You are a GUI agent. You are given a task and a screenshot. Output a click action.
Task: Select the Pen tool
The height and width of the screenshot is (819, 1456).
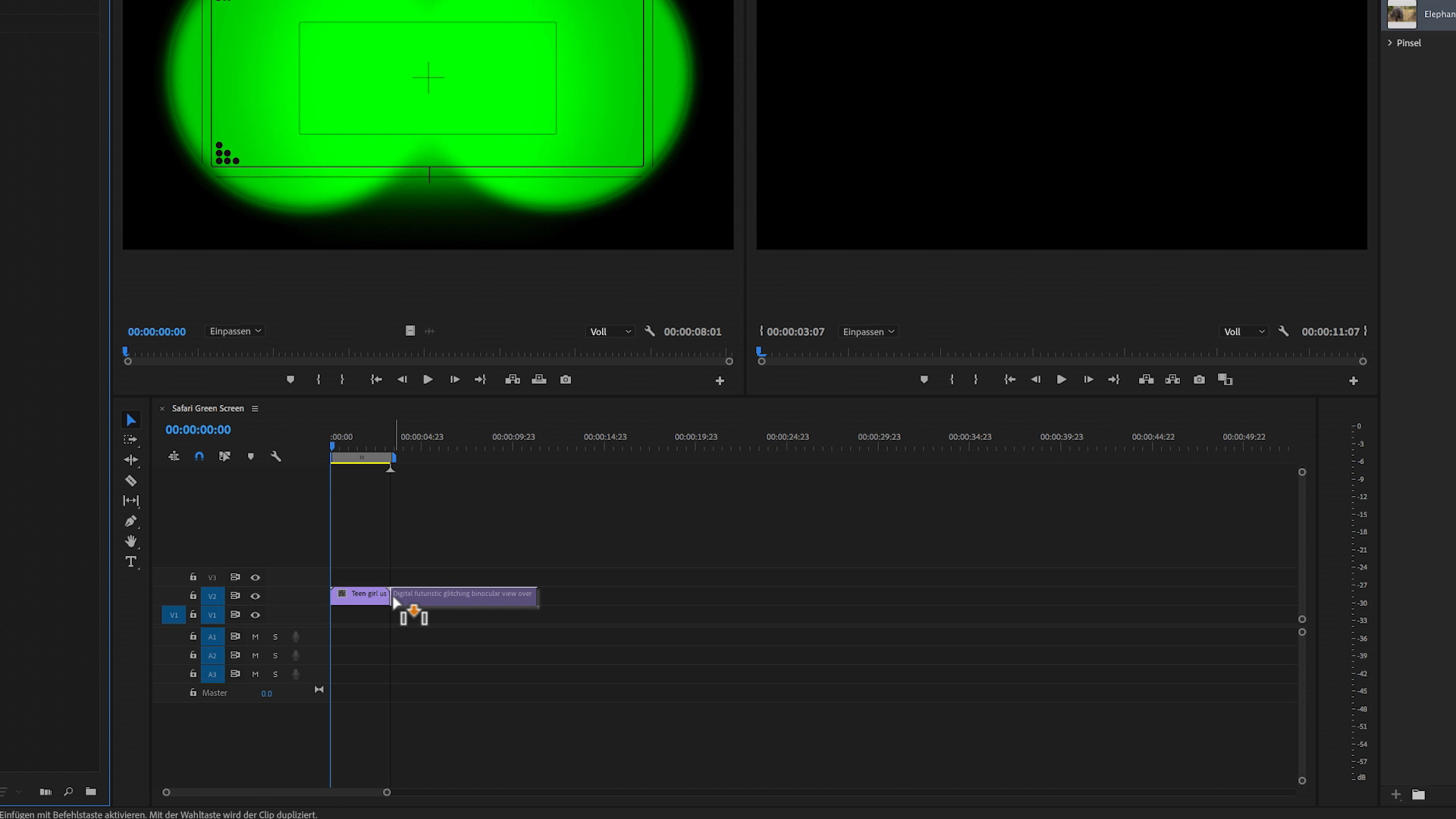(x=131, y=522)
